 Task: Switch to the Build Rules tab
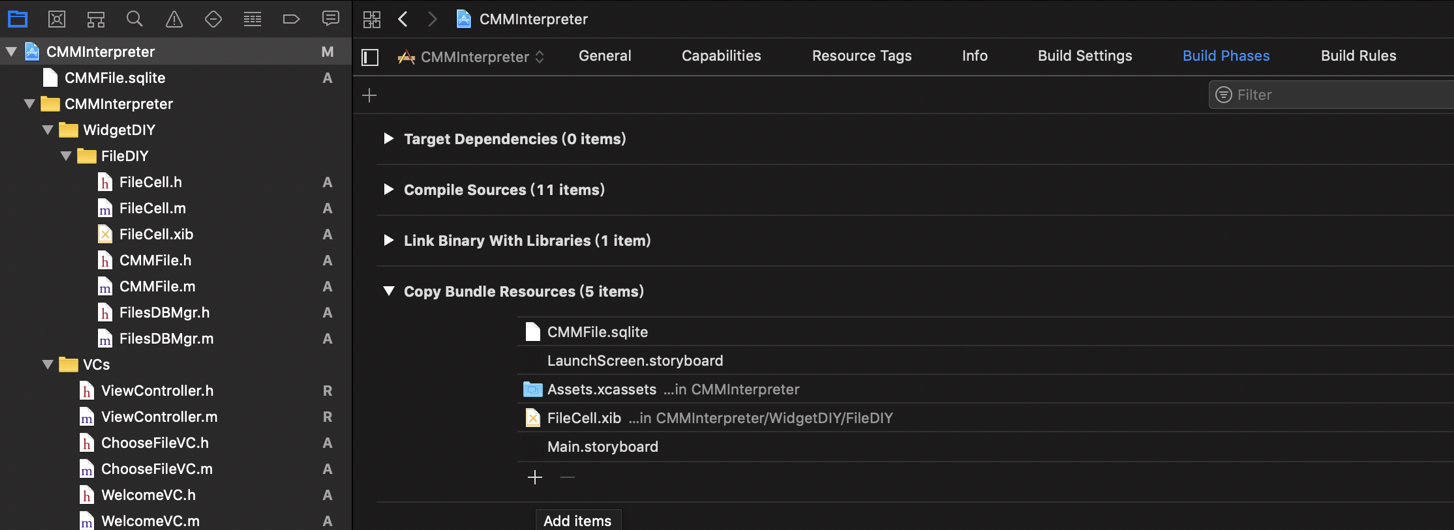pos(1358,56)
